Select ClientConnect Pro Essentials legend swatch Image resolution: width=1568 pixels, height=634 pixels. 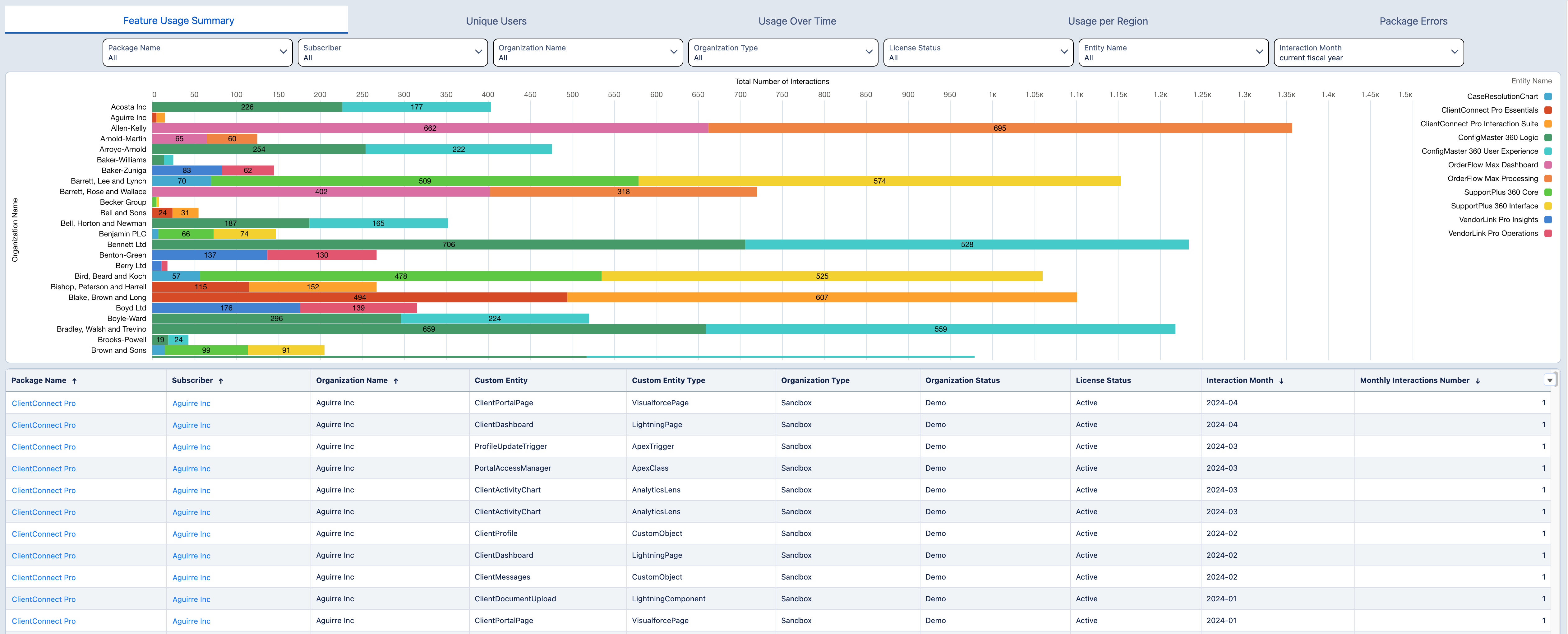click(x=1548, y=110)
